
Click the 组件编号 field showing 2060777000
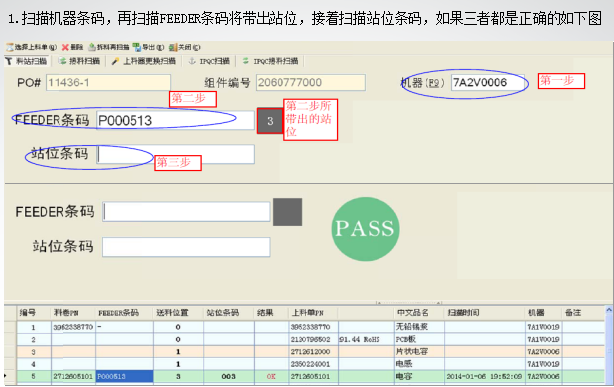(311, 83)
